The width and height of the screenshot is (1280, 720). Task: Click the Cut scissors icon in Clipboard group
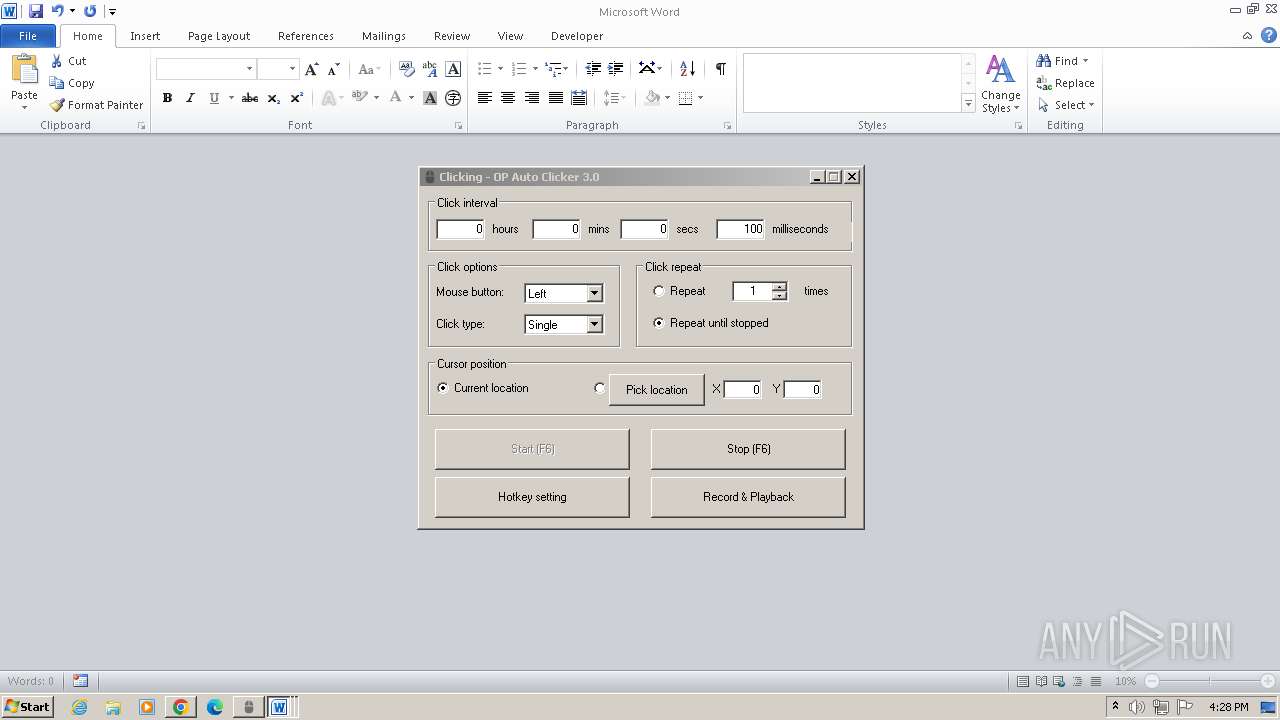click(x=57, y=61)
